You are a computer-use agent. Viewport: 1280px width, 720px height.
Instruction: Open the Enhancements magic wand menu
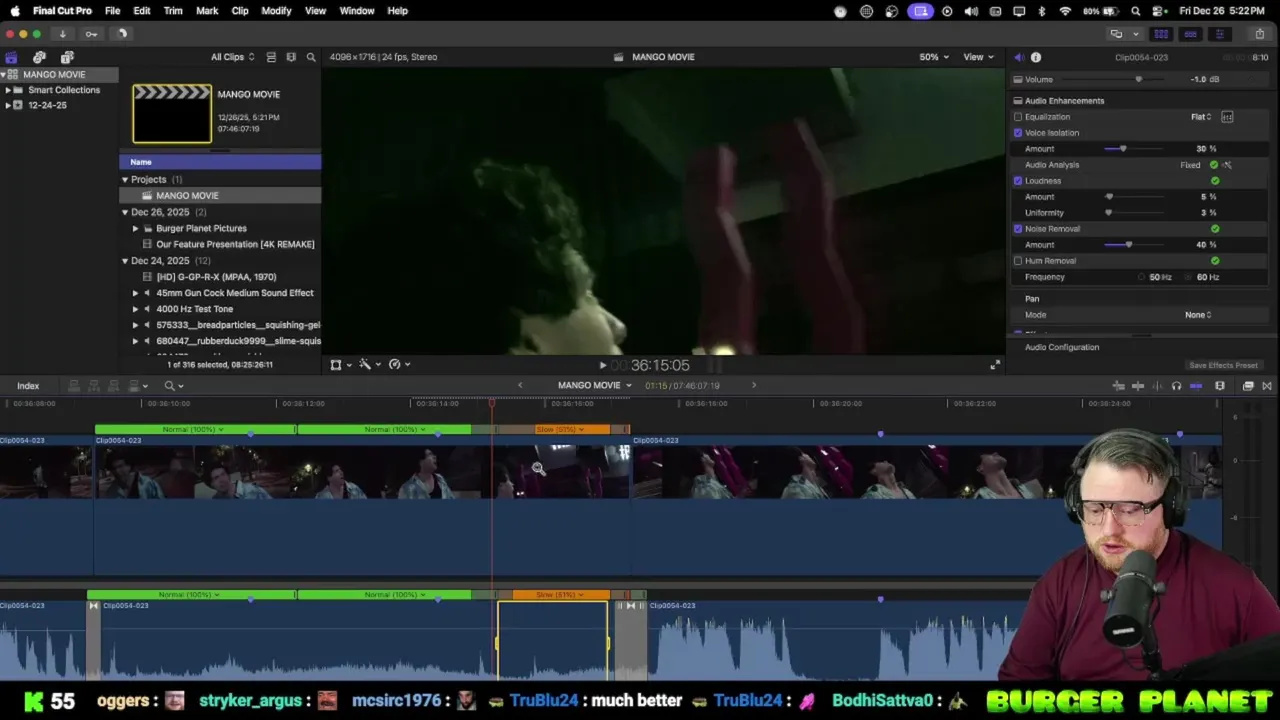(368, 365)
